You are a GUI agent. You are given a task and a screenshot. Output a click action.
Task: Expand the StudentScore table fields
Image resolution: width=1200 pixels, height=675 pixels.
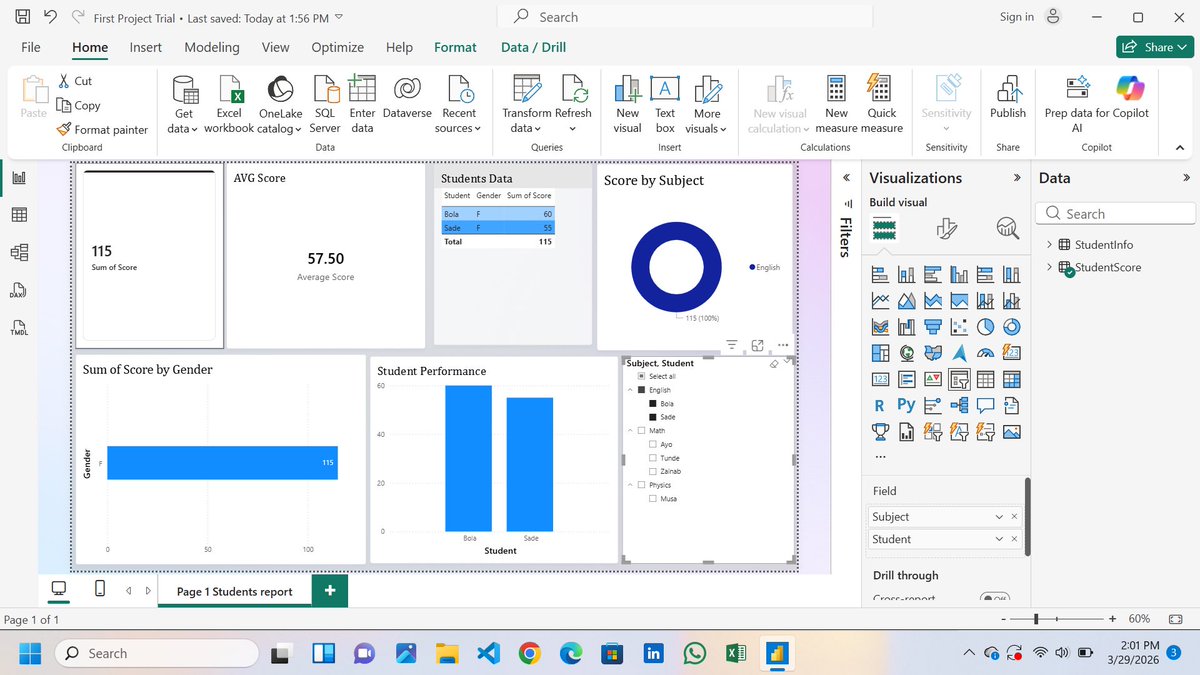(1050, 267)
